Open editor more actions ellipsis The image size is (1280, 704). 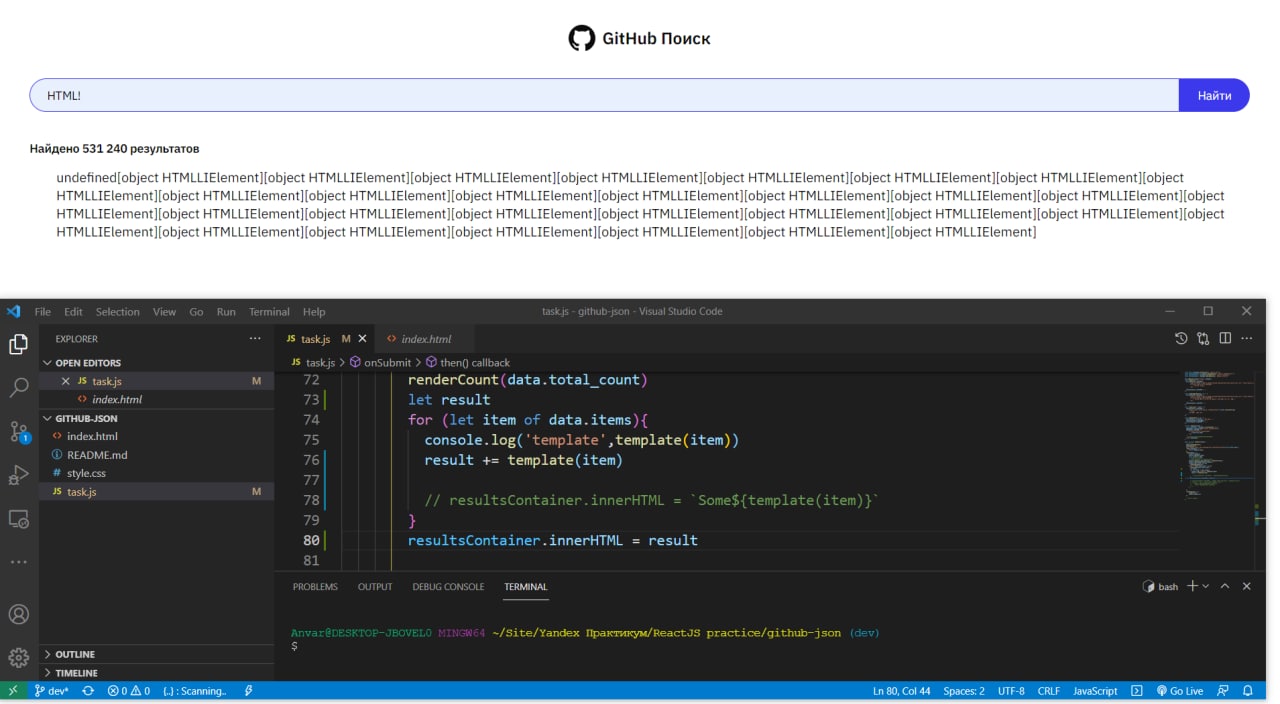coord(1247,339)
